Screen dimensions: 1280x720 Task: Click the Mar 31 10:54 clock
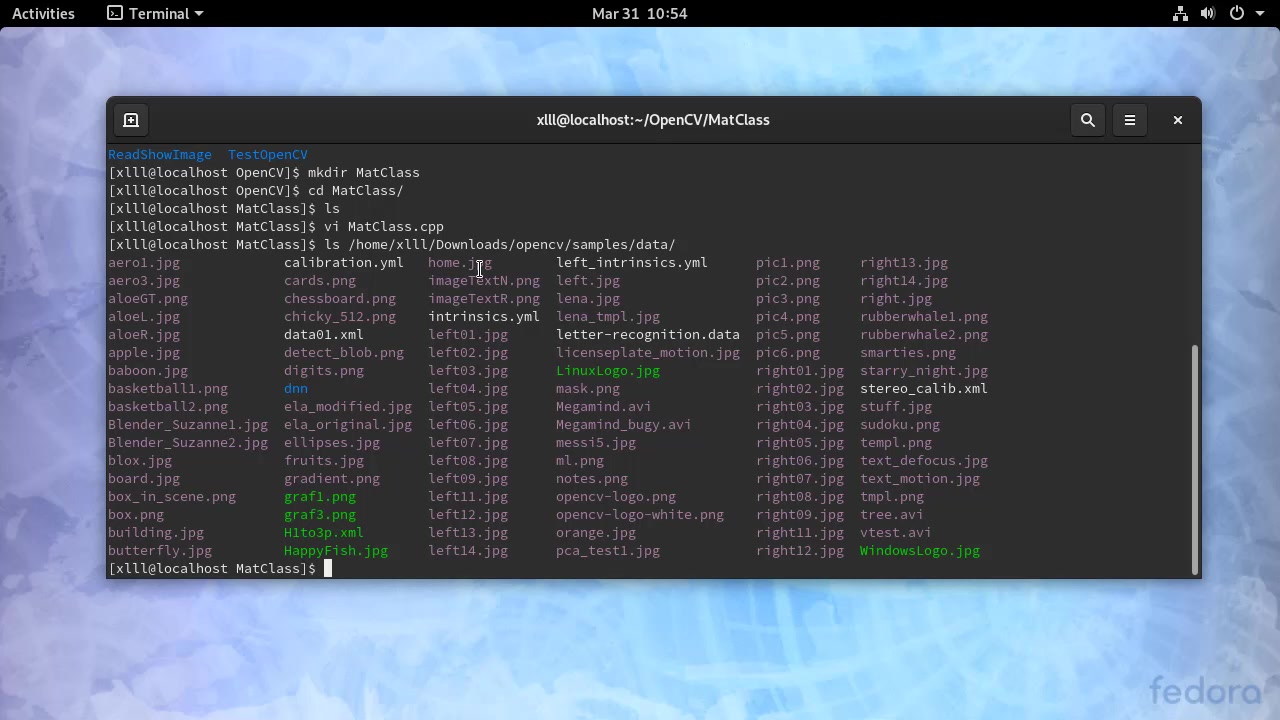point(640,13)
